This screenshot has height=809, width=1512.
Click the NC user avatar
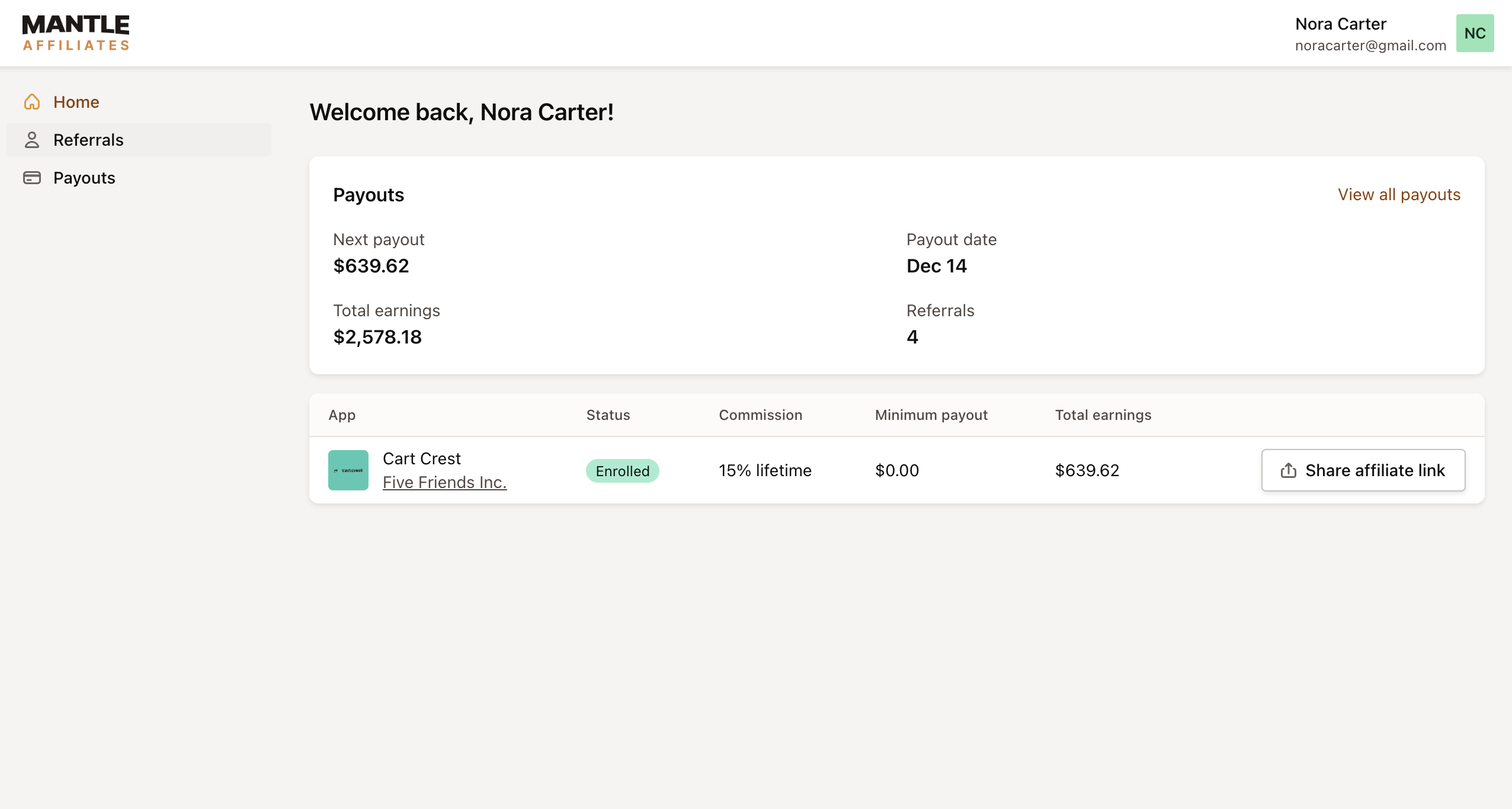[x=1475, y=33]
